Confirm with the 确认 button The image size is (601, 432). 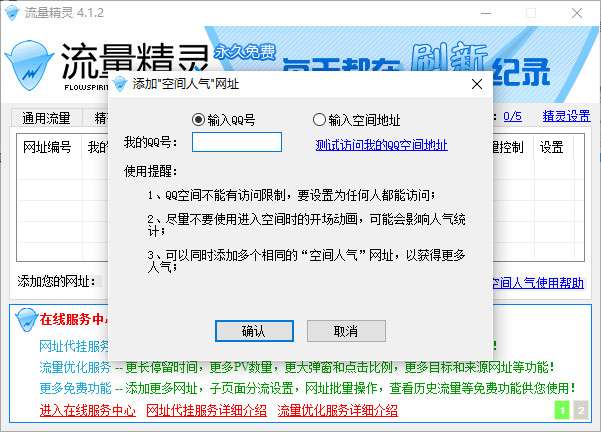(x=254, y=331)
